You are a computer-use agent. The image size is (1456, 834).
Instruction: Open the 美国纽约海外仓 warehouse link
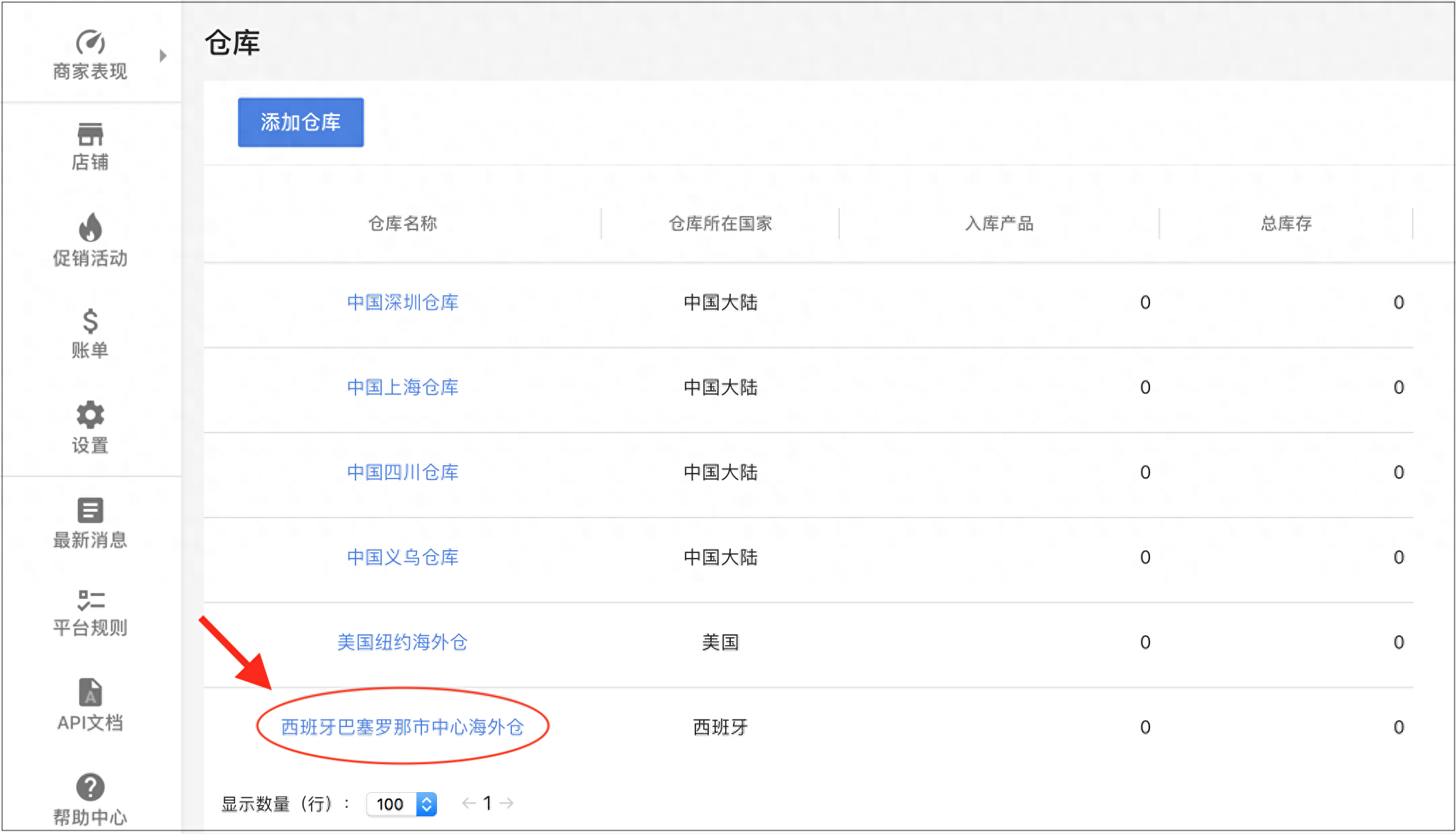click(x=402, y=642)
